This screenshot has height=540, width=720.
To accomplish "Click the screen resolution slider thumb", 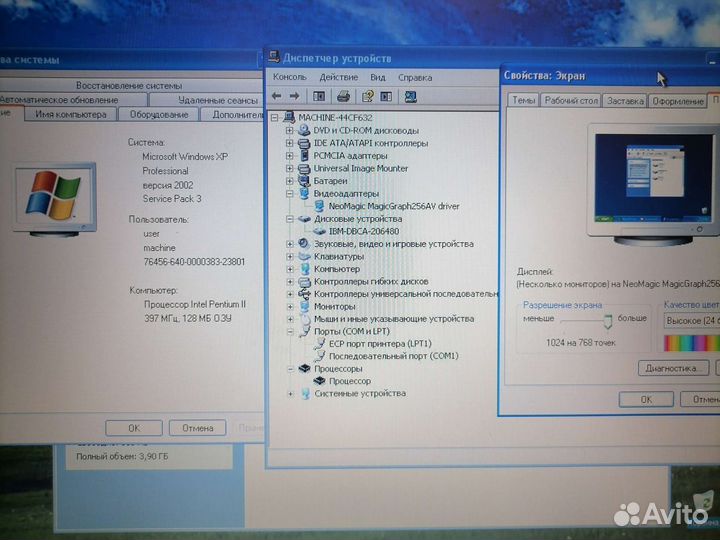I will pos(608,321).
